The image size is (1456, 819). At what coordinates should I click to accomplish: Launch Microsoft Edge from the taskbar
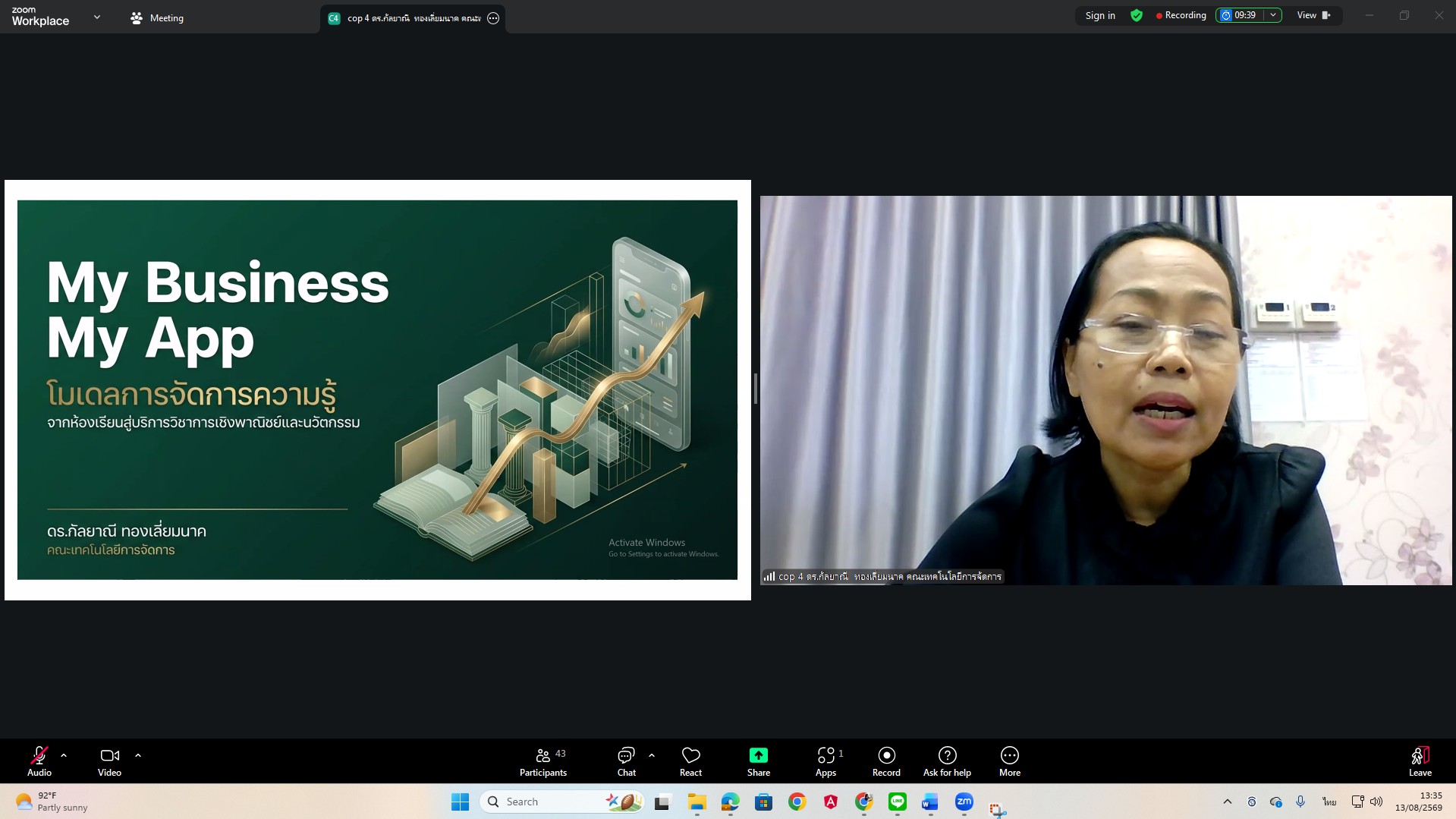(730, 802)
